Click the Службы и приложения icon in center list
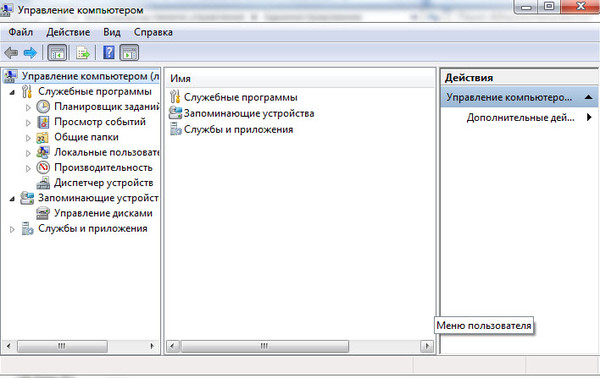Viewport: 600px width, 378px height. pos(176,129)
